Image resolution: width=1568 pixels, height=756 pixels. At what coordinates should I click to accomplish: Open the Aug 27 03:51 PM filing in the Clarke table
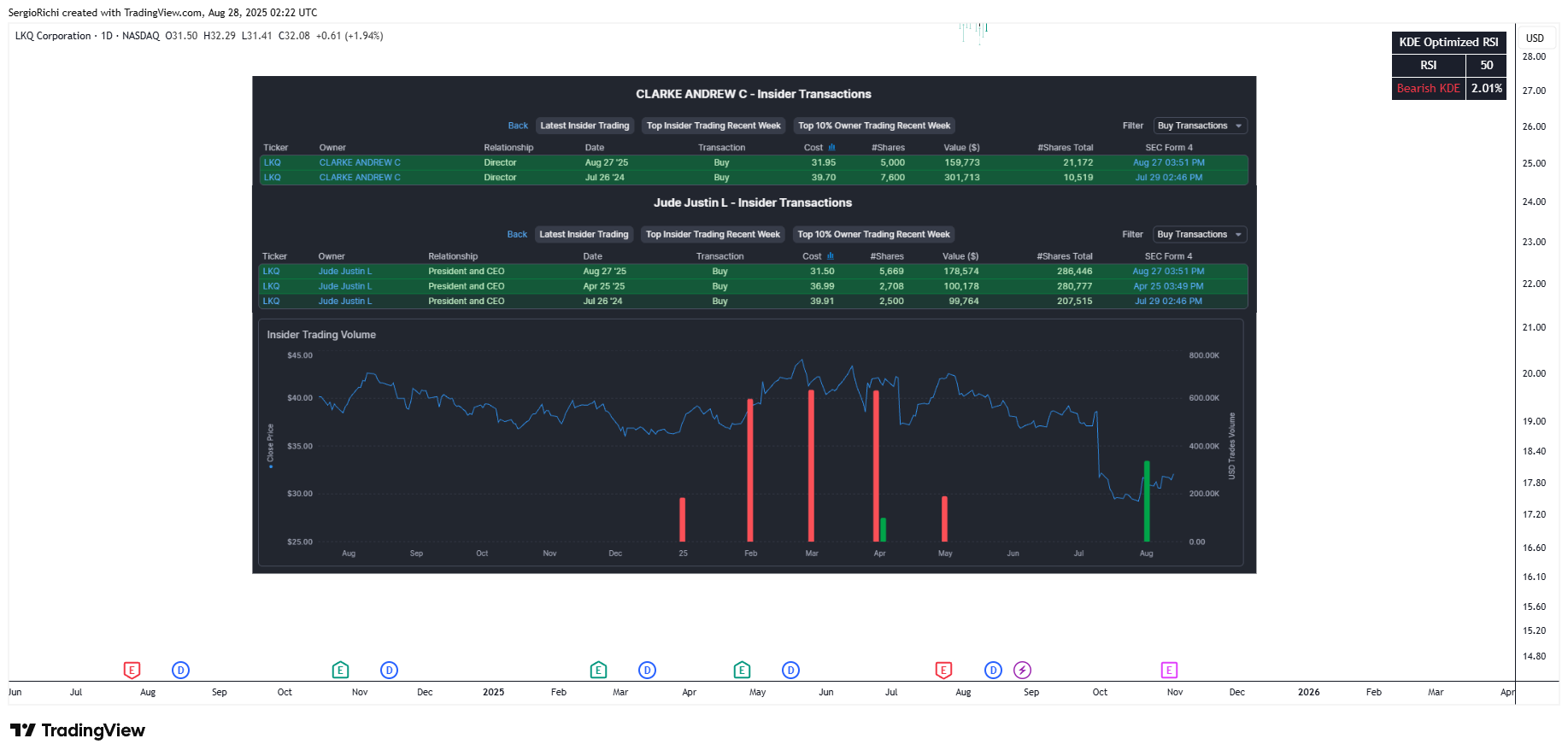[x=1169, y=162]
